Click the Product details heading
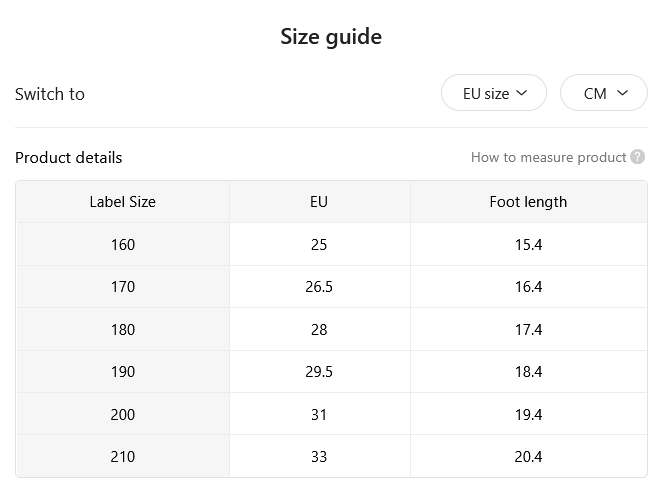 68,158
